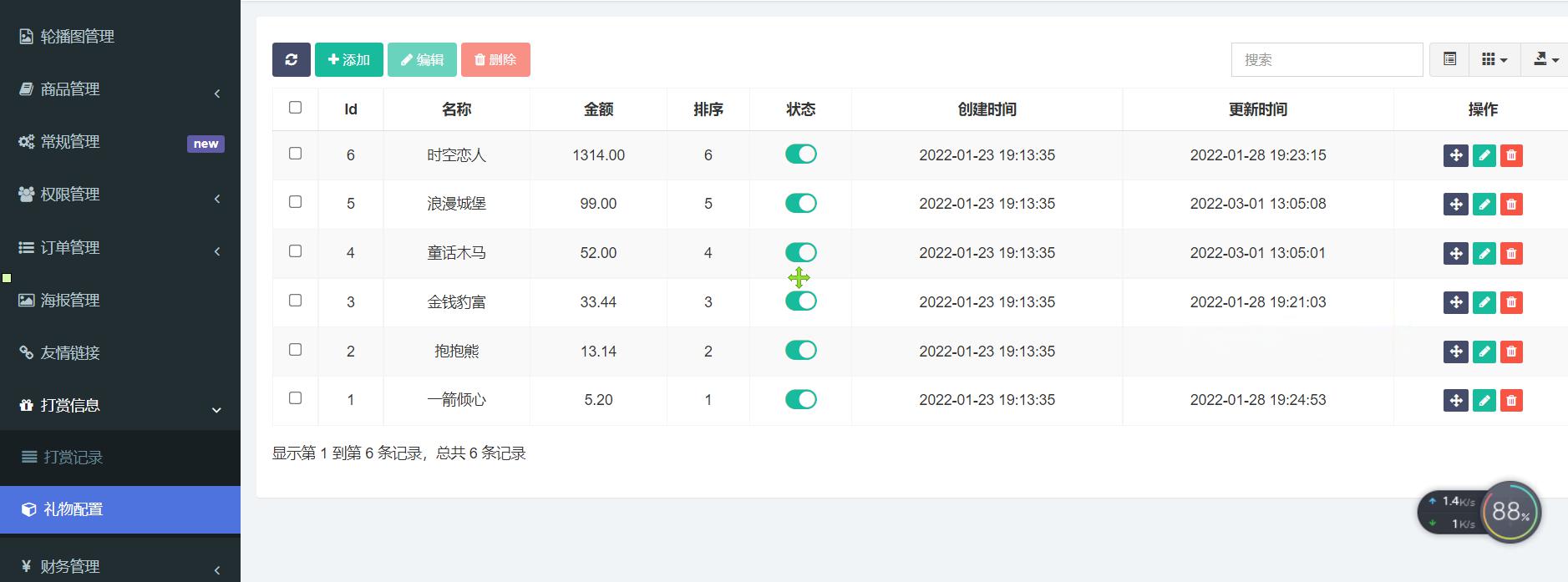This screenshot has height=582, width=1568.
Task: Toggle the status switch for 抱抱熊
Action: 800,350
